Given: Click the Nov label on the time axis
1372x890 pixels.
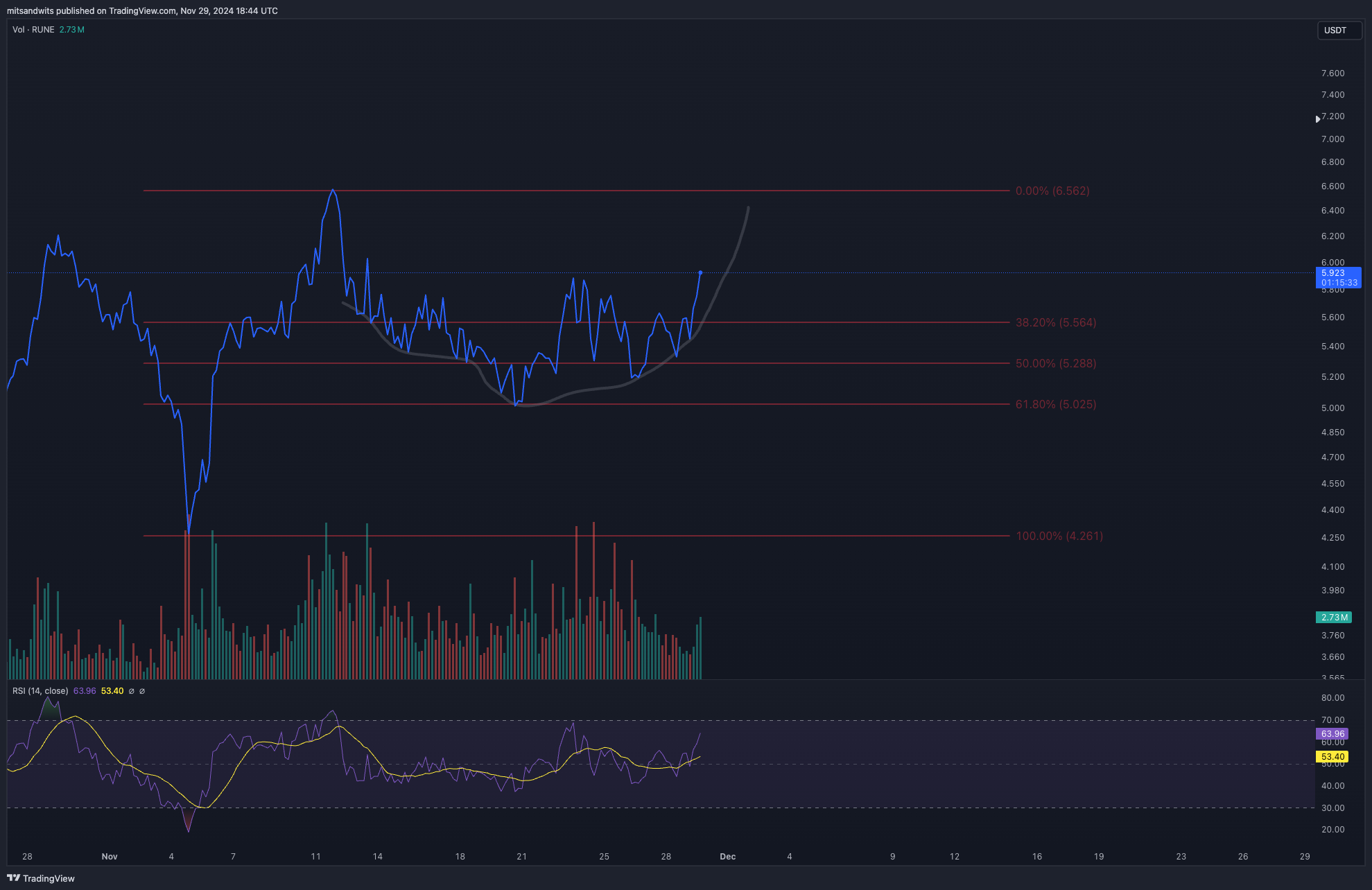Looking at the screenshot, I should click(110, 857).
